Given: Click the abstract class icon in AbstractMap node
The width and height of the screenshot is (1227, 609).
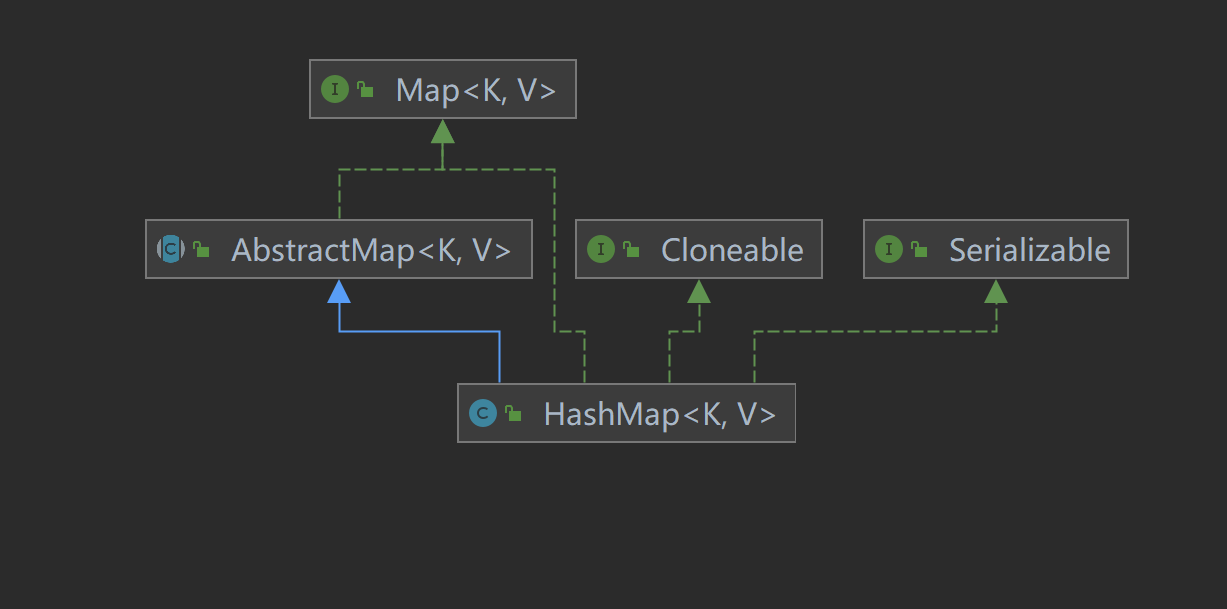Looking at the screenshot, I should [x=171, y=249].
